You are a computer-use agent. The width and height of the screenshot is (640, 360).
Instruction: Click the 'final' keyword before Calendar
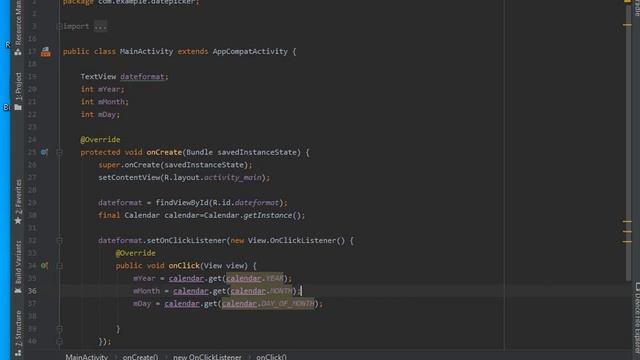click(x=109, y=216)
